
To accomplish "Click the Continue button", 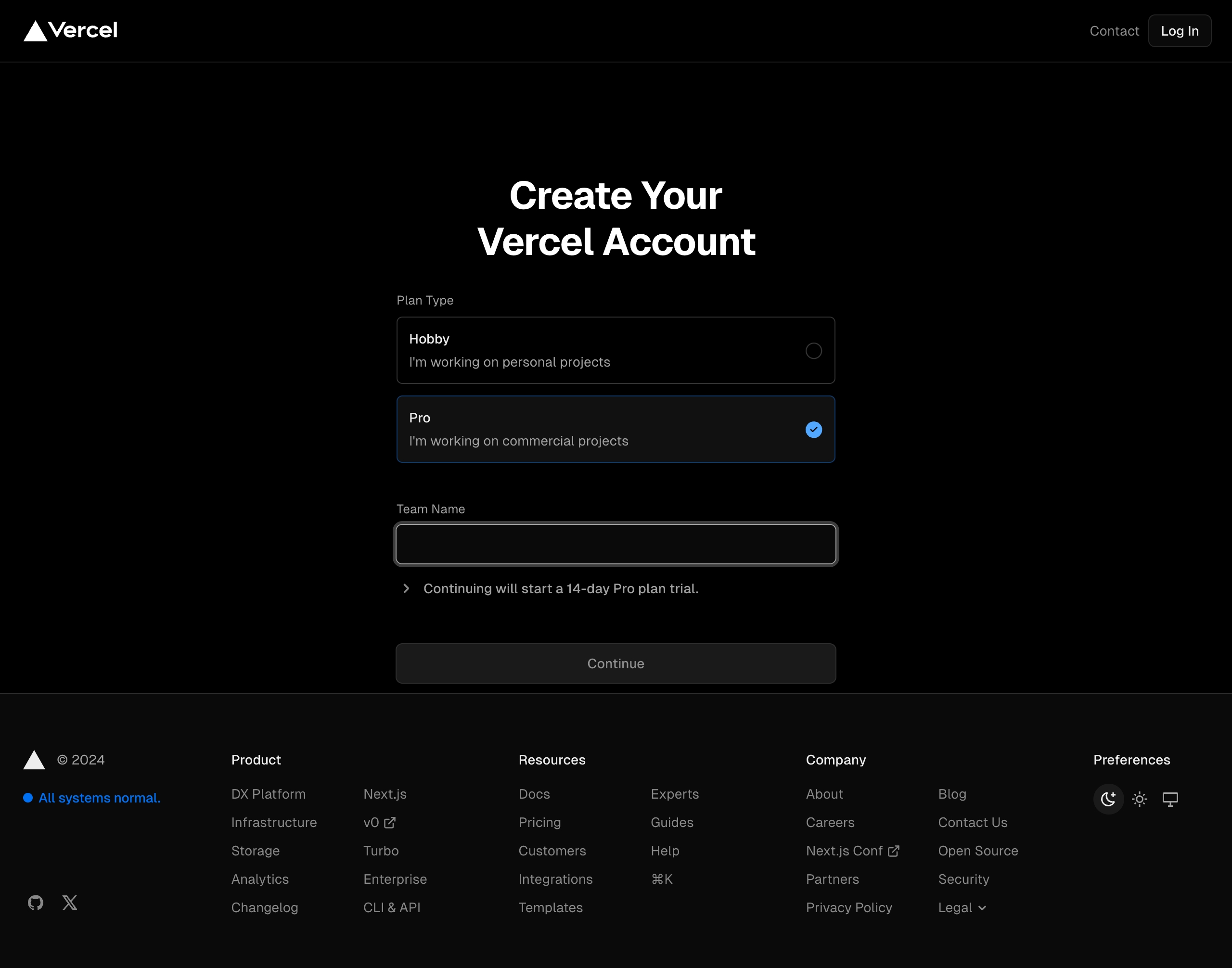I will tap(616, 663).
